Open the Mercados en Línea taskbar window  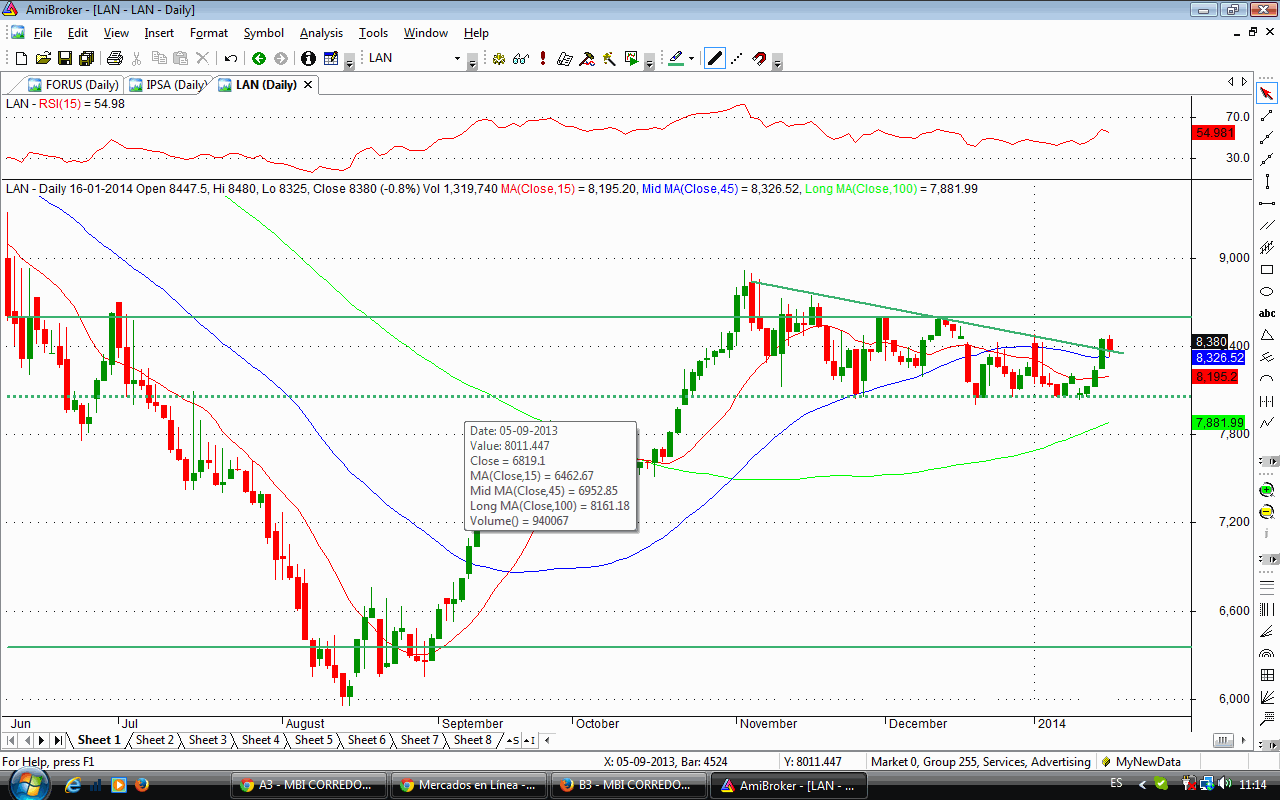point(467,785)
